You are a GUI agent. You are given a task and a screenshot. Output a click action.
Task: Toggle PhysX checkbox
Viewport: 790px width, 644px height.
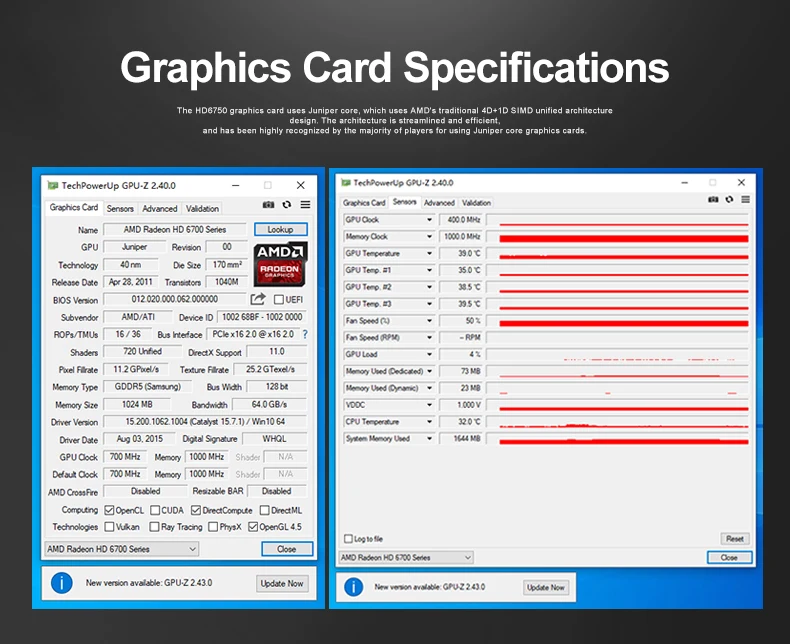point(213,527)
